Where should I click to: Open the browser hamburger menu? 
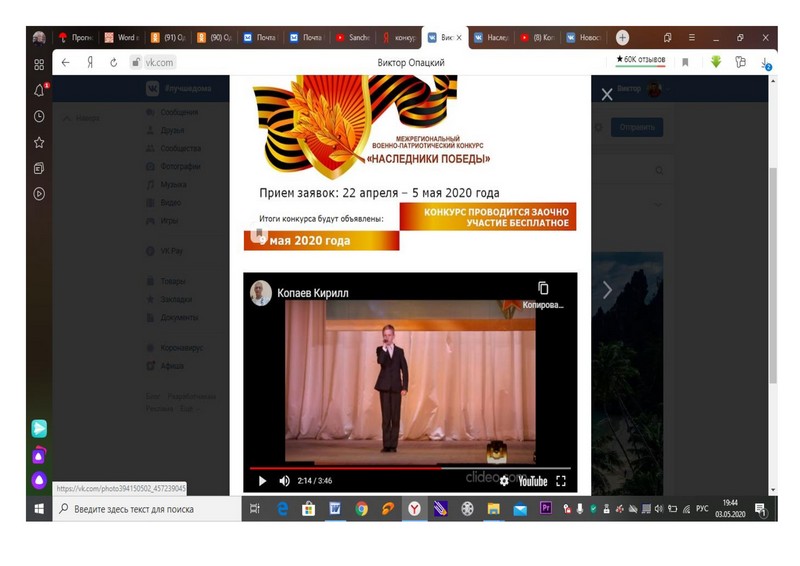pos(692,37)
